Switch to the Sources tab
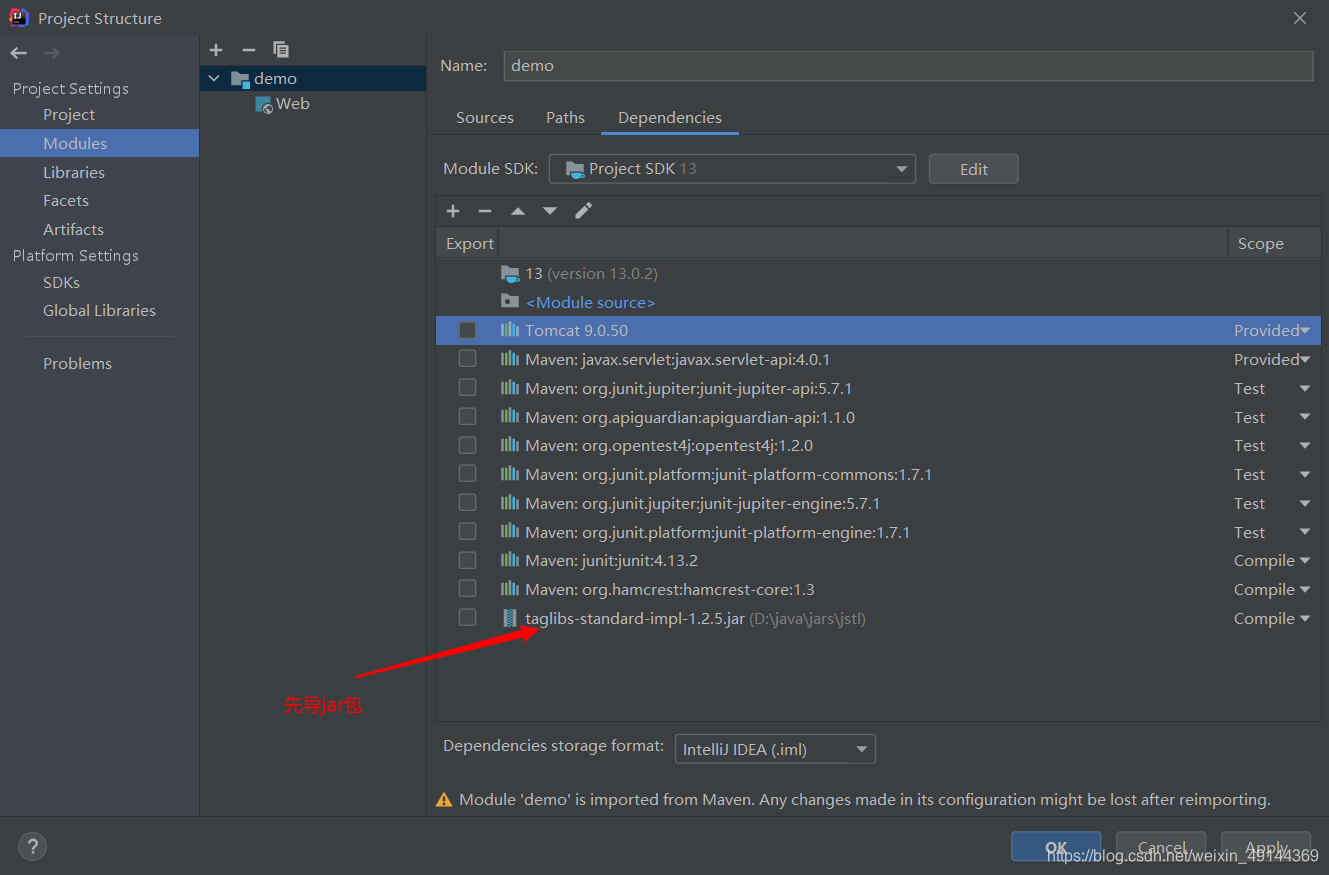Image resolution: width=1329 pixels, height=875 pixels. (485, 118)
